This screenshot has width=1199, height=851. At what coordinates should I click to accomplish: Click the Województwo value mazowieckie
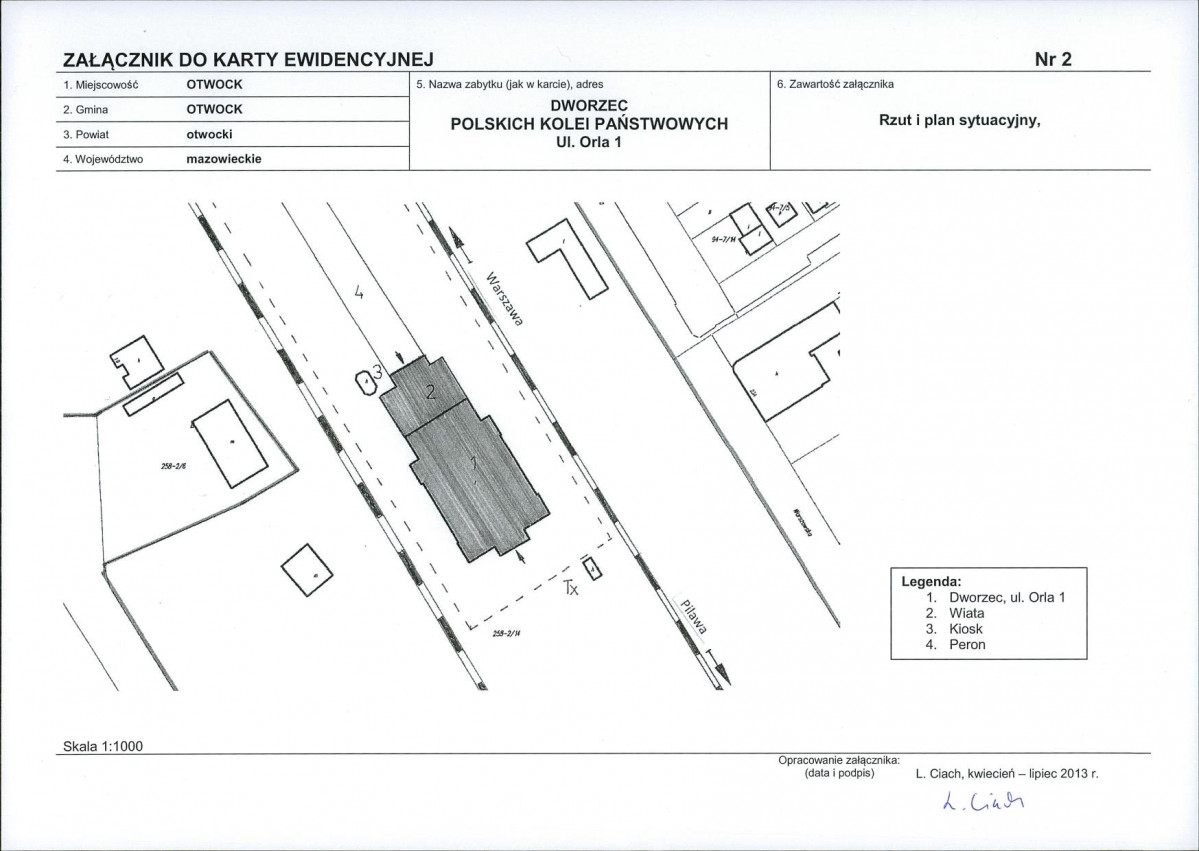point(224,159)
